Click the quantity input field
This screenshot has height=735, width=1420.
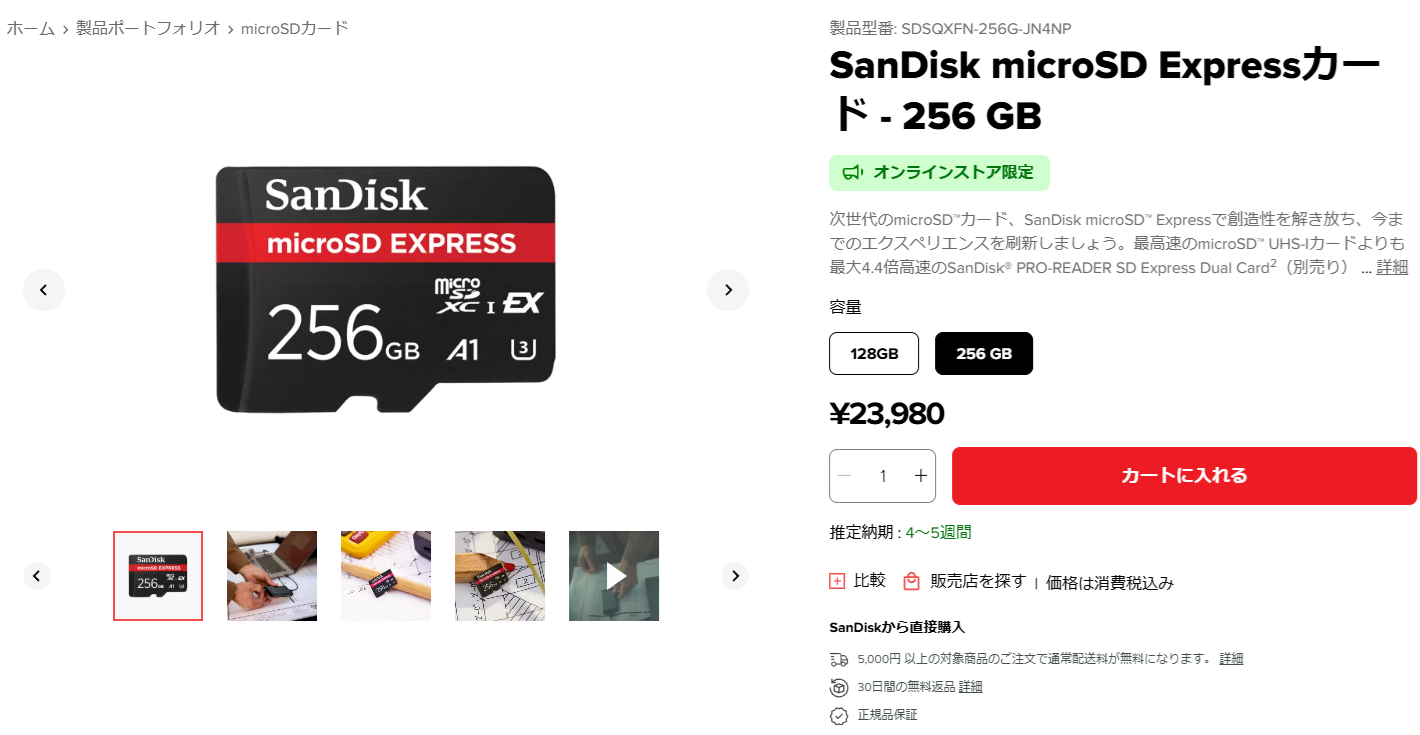coord(883,476)
